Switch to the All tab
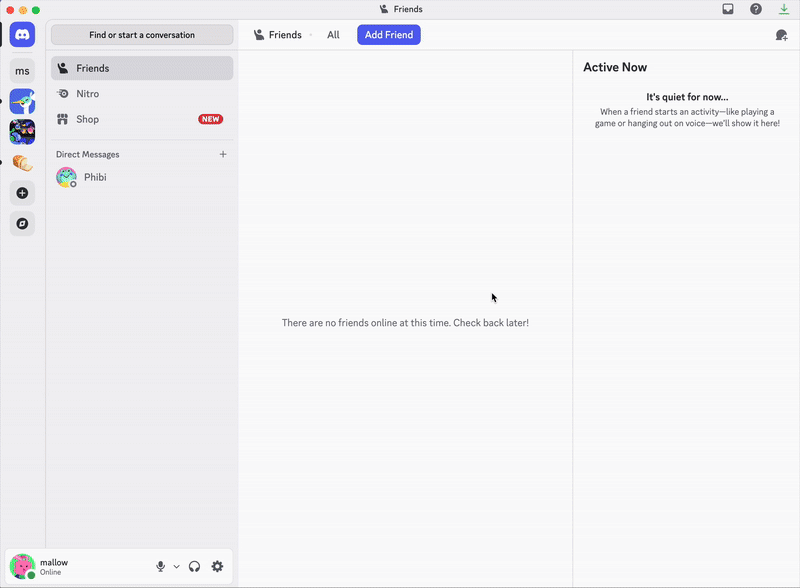The image size is (800, 588). (333, 34)
